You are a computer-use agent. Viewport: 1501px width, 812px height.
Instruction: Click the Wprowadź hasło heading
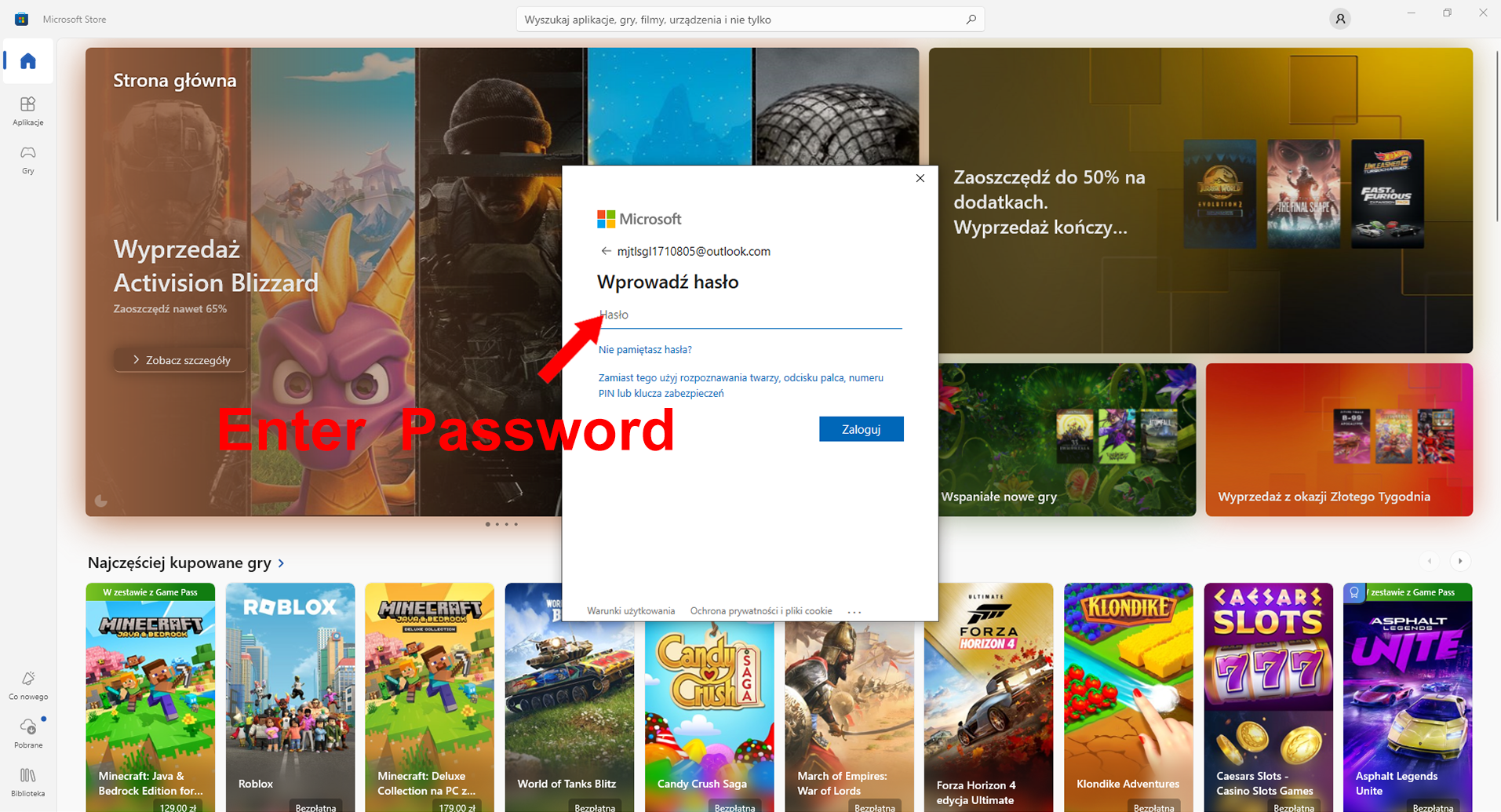coord(668,282)
